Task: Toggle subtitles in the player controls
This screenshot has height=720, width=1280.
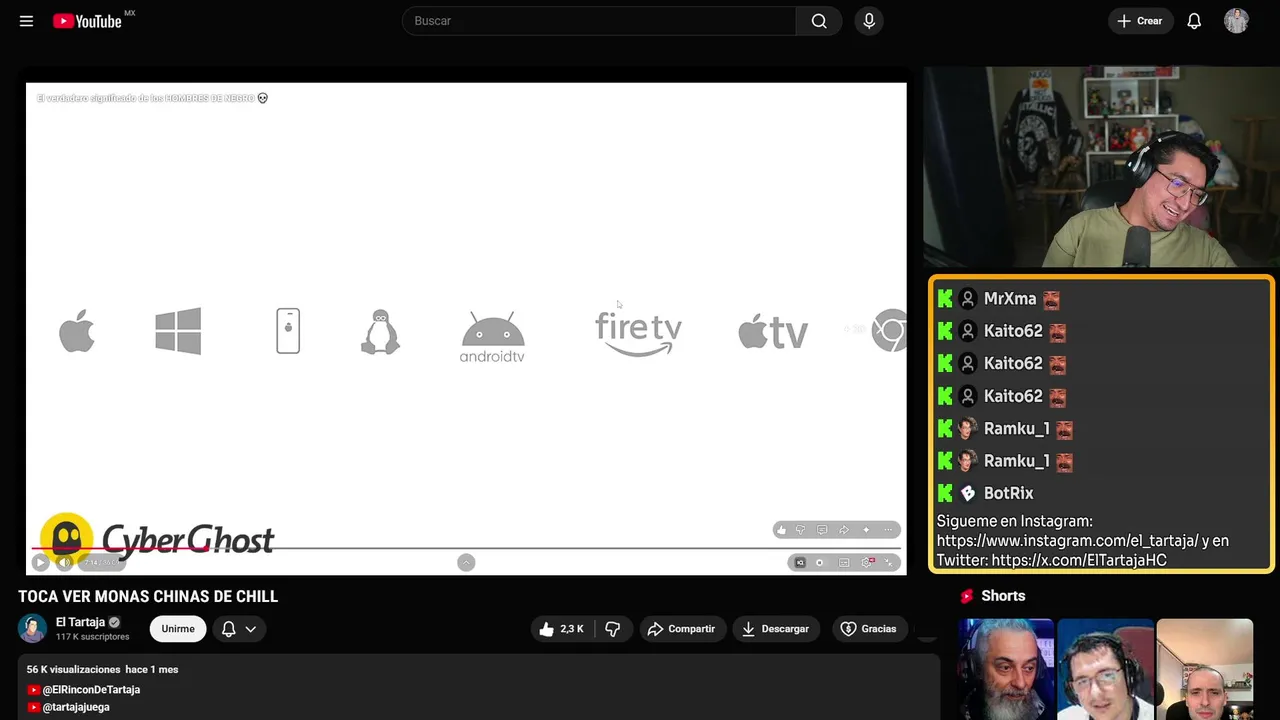Action: [x=844, y=563]
